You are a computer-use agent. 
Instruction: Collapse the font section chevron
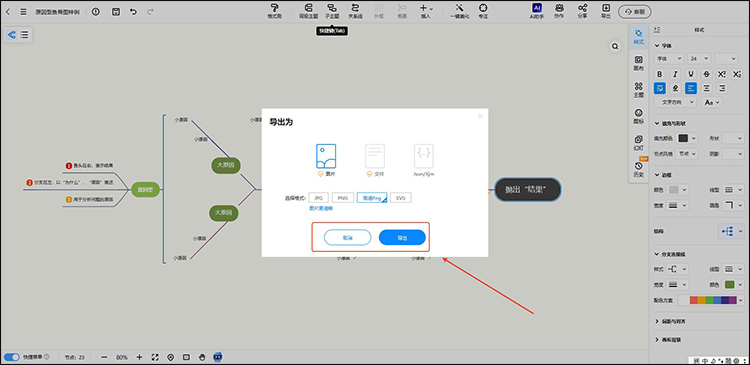point(657,46)
